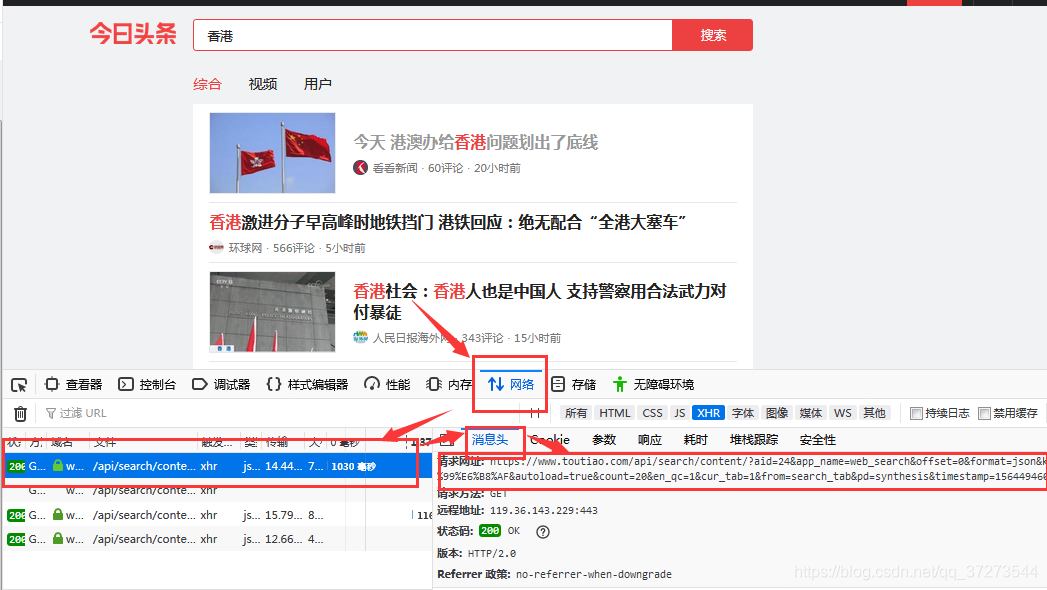Image resolution: width=1047 pixels, height=590 pixels.
Task: Select the request row with 12.66 transfer
Action: (218, 539)
